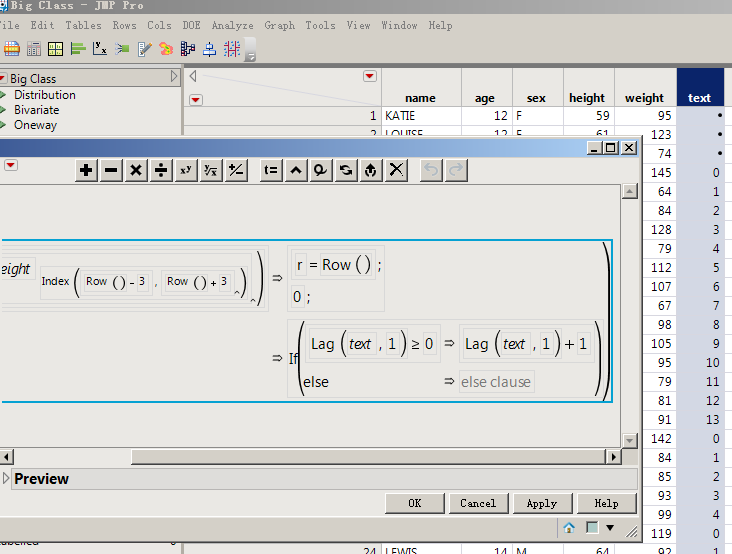Expand the Preview section

tap(7, 479)
